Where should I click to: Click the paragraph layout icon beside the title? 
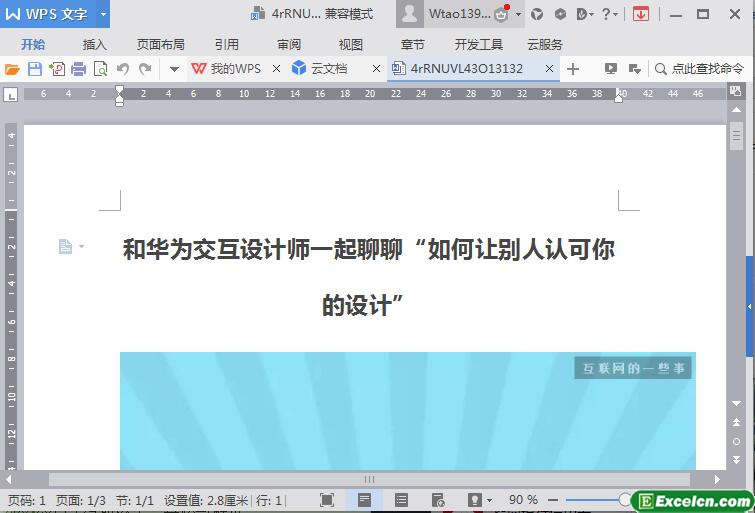[66, 247]
